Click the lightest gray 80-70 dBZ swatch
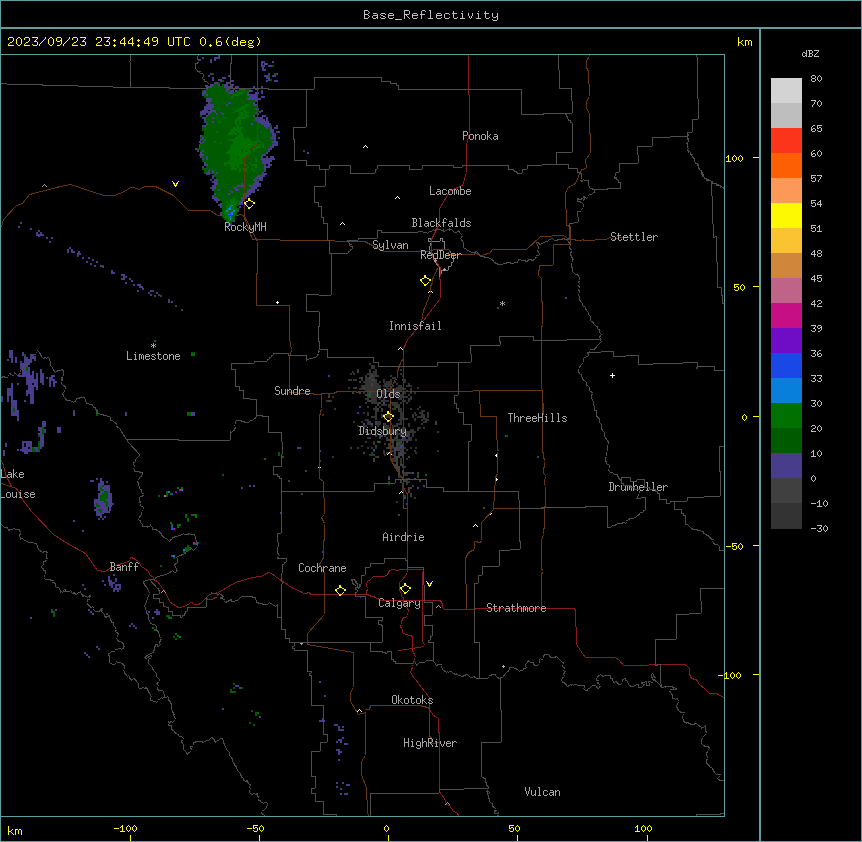The height and width of the screenshot is (842, 862). [786, 91]
